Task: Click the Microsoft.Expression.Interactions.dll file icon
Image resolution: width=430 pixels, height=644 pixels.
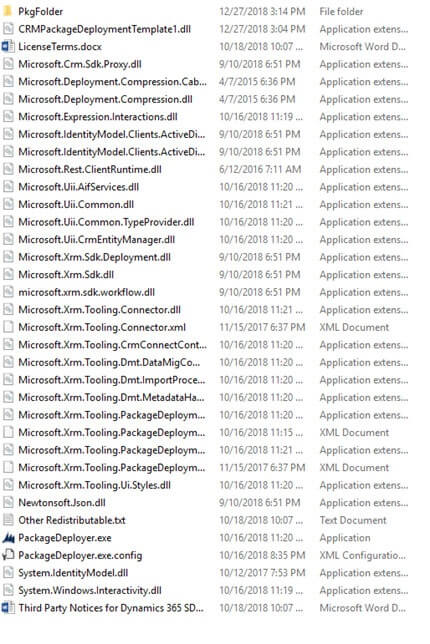Action: [x=8, y=117]
